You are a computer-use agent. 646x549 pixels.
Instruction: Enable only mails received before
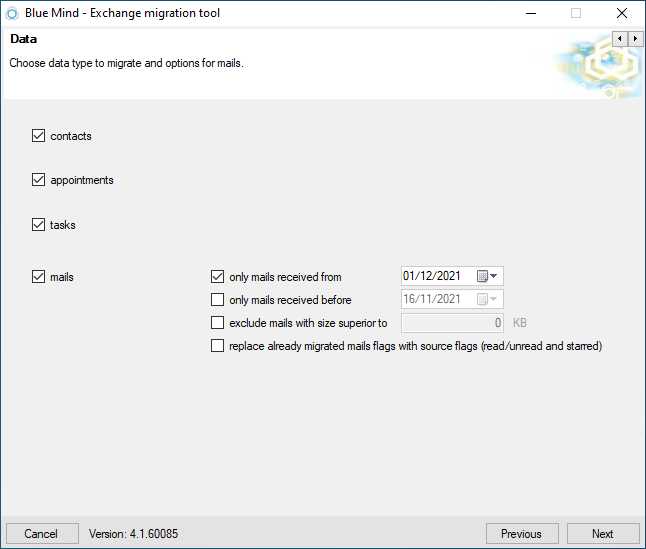pyautogui.click(x=218, y=299)
